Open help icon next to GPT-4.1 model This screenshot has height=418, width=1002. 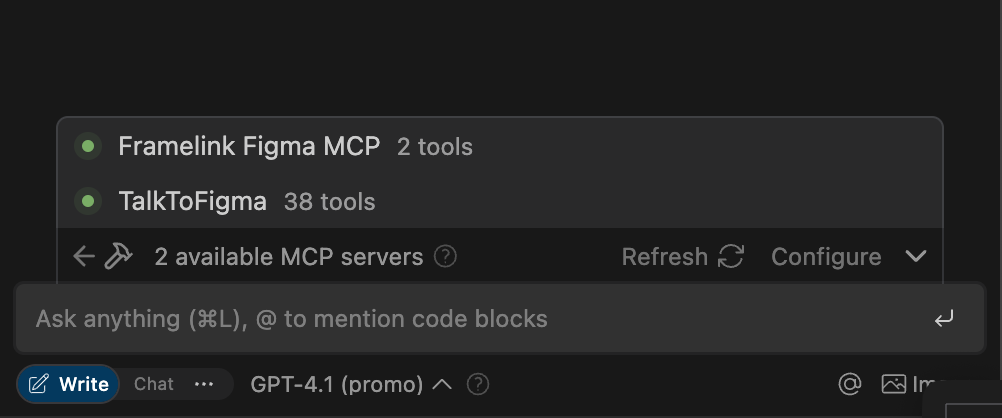click(478, 384)
